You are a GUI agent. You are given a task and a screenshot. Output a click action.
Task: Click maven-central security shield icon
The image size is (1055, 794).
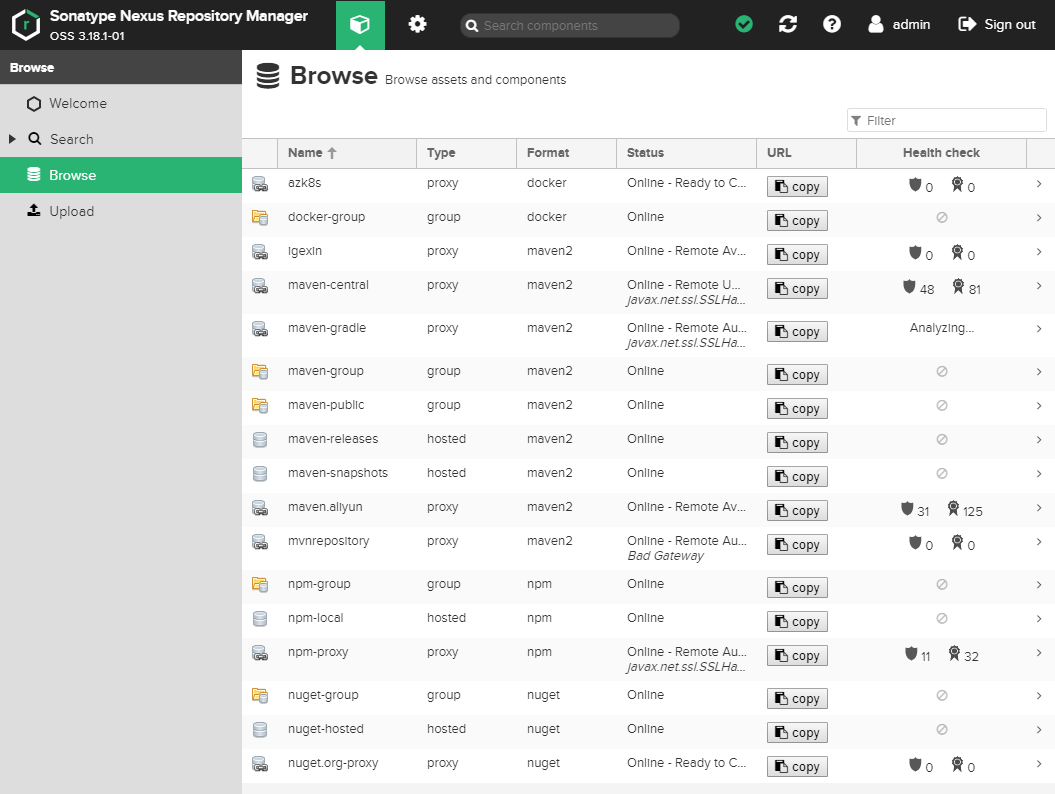click(x=909, y=287)
